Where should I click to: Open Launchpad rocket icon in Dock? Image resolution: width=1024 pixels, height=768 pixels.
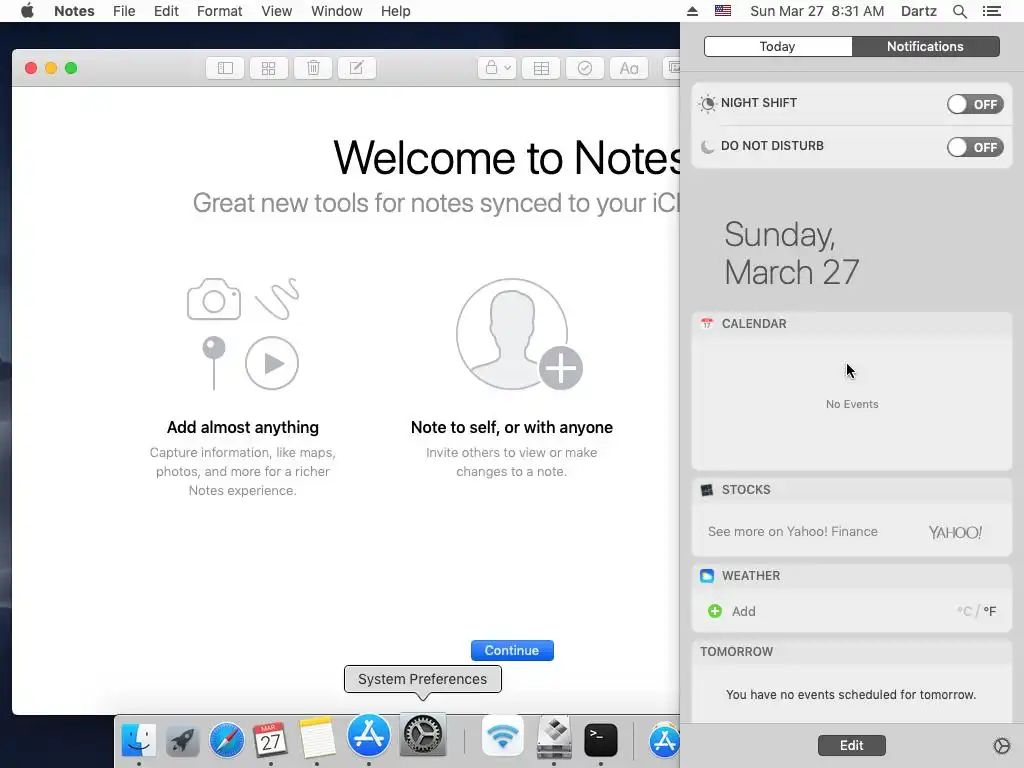pyautogui.click(x=182, y=741)
